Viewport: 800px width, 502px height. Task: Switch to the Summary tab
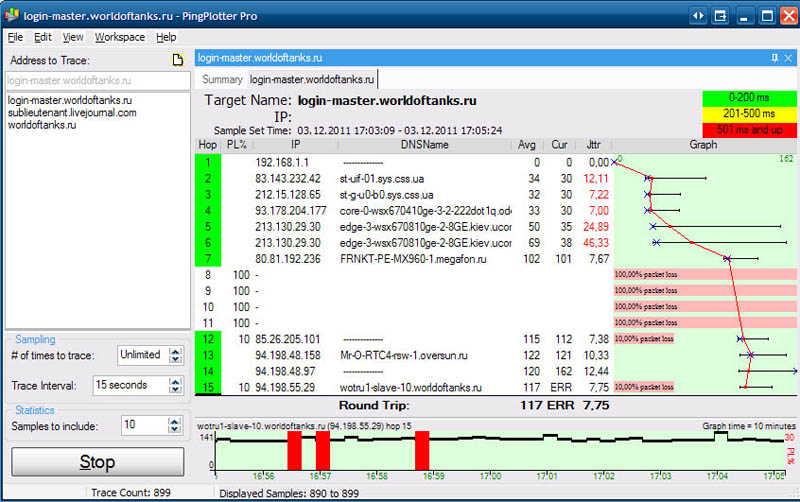point(222,80)
